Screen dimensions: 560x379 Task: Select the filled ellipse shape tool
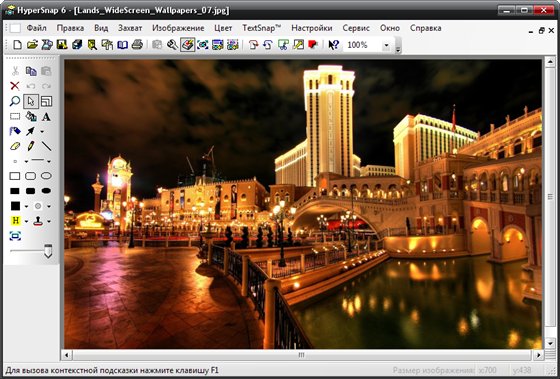pyautogui.click(x=46, y=191)
